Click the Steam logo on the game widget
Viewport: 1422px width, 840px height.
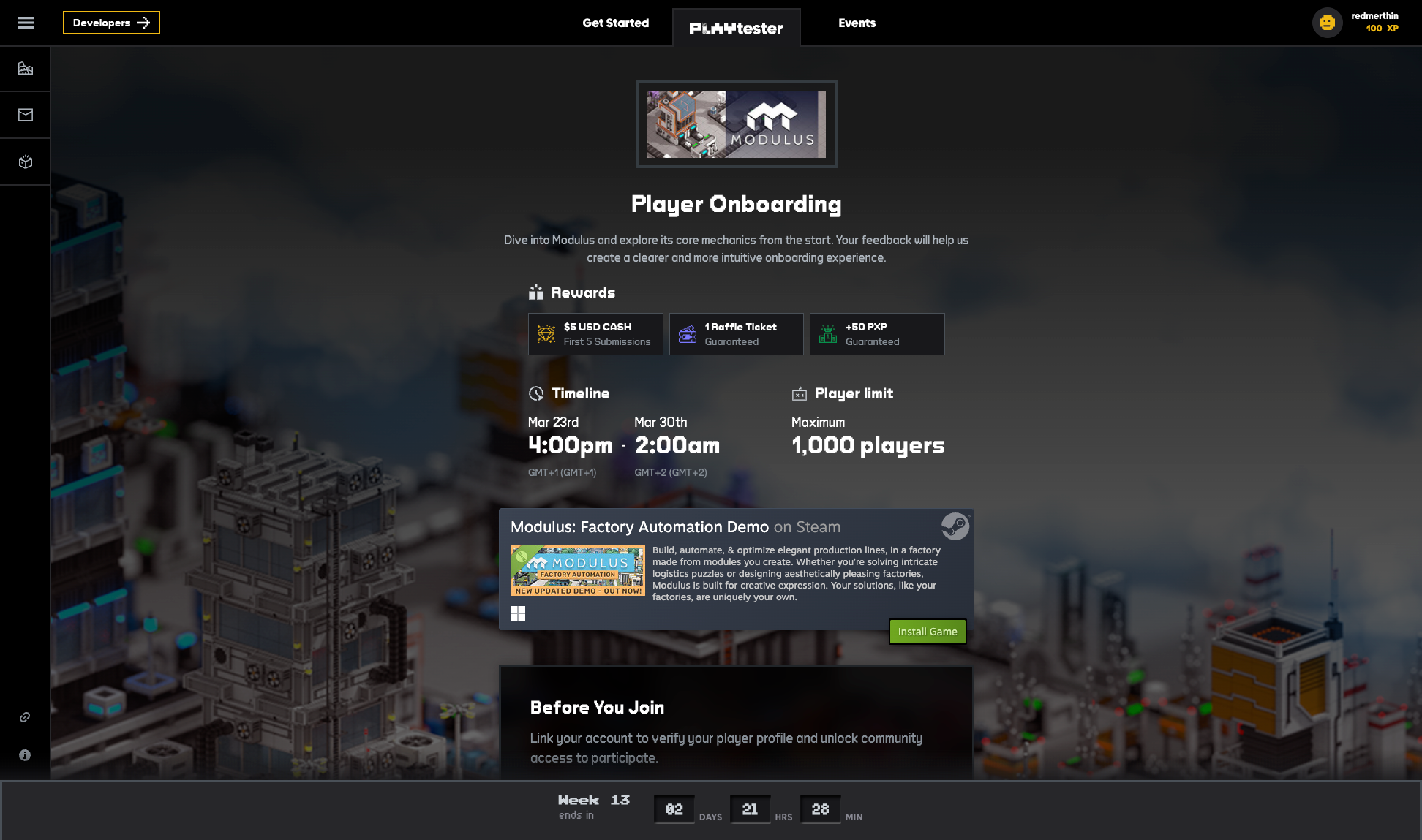pyautogui.click(x=954, y=526)
